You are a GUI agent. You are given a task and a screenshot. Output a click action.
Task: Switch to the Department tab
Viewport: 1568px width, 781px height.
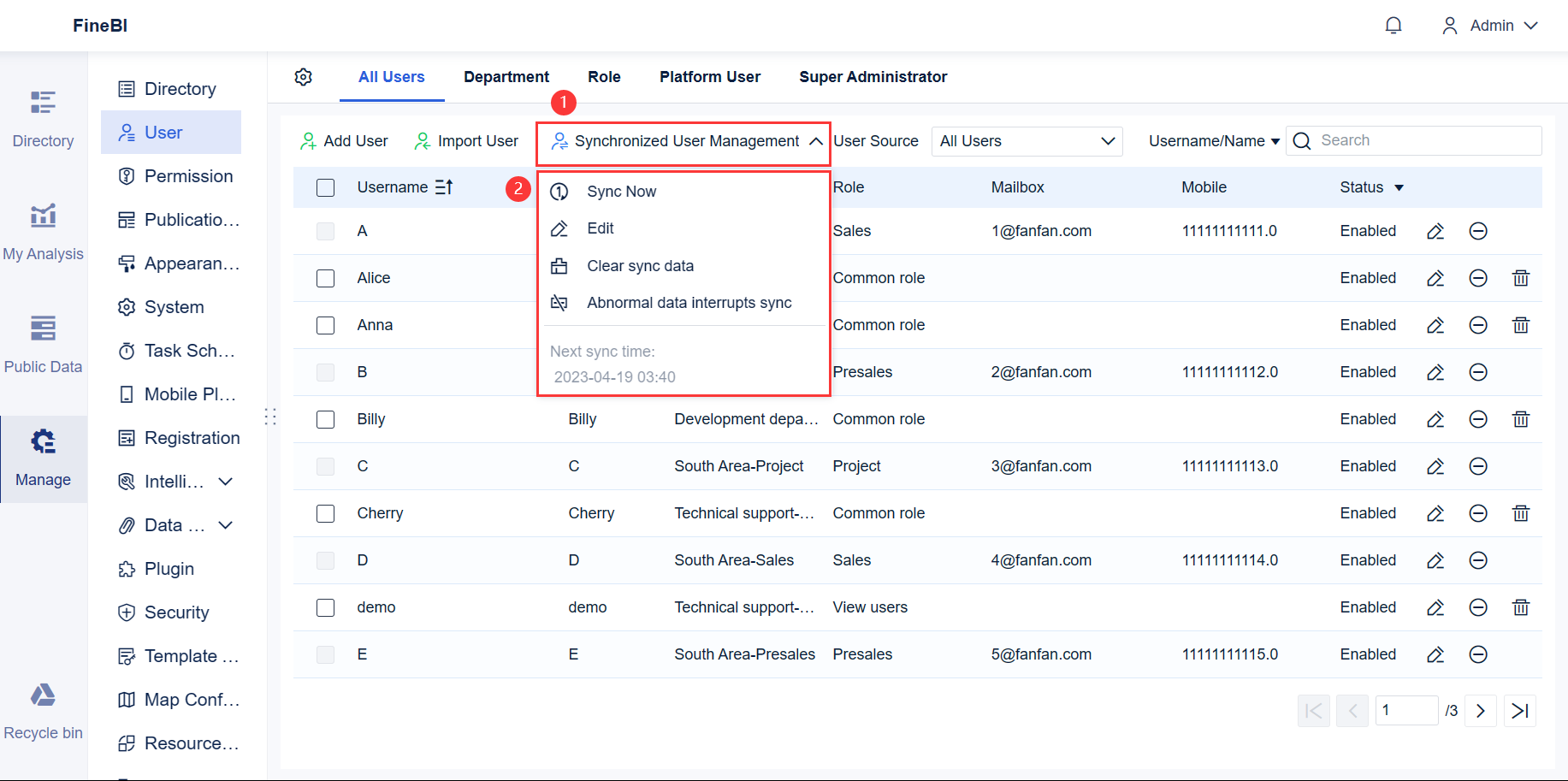pyautogui.click(x=506, y=77)
